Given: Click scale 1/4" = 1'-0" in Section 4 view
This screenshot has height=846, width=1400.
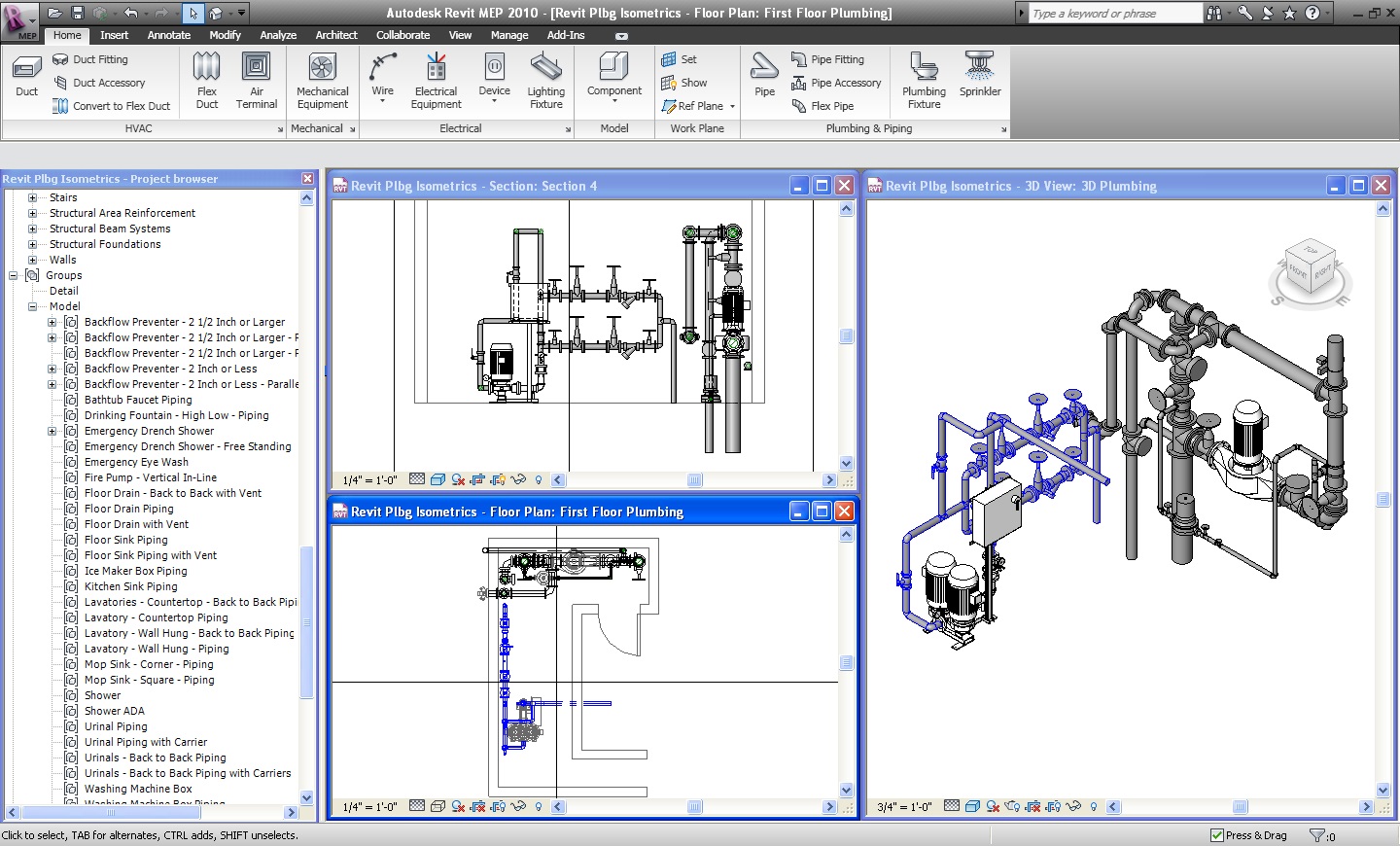Looking at the screenshot, I should point(369,479).
